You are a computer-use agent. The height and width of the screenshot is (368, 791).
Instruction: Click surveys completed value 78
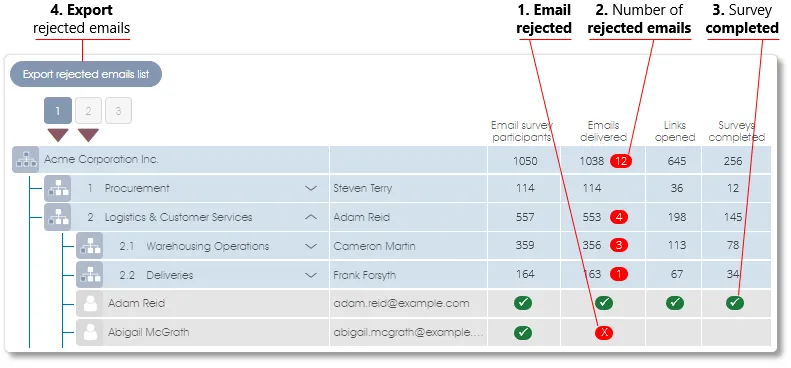point(732,245)
